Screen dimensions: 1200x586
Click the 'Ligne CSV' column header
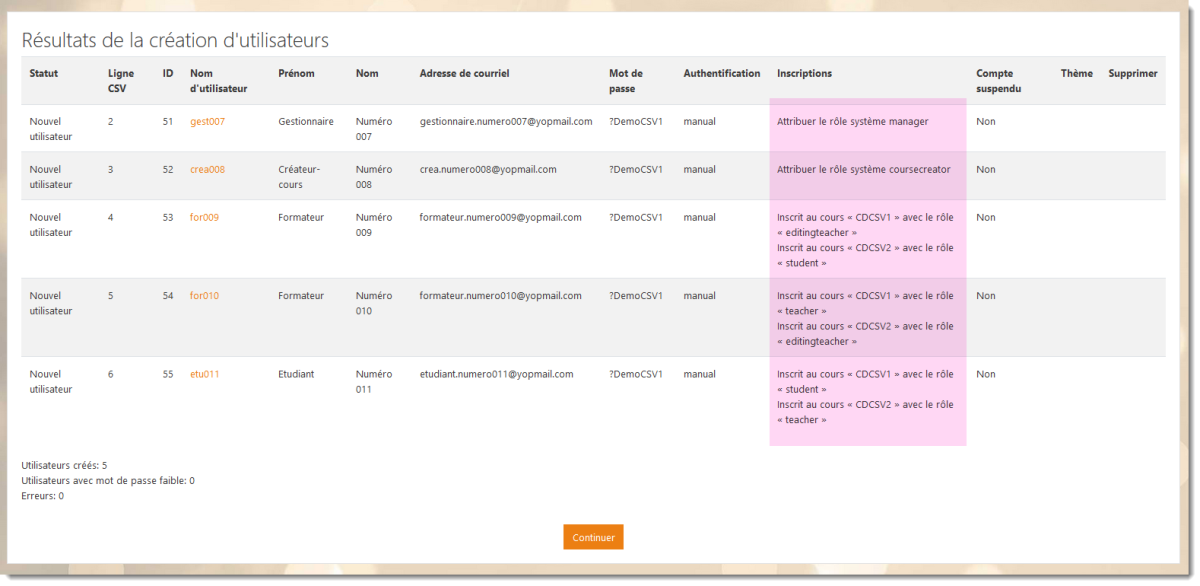coord(121,81)
